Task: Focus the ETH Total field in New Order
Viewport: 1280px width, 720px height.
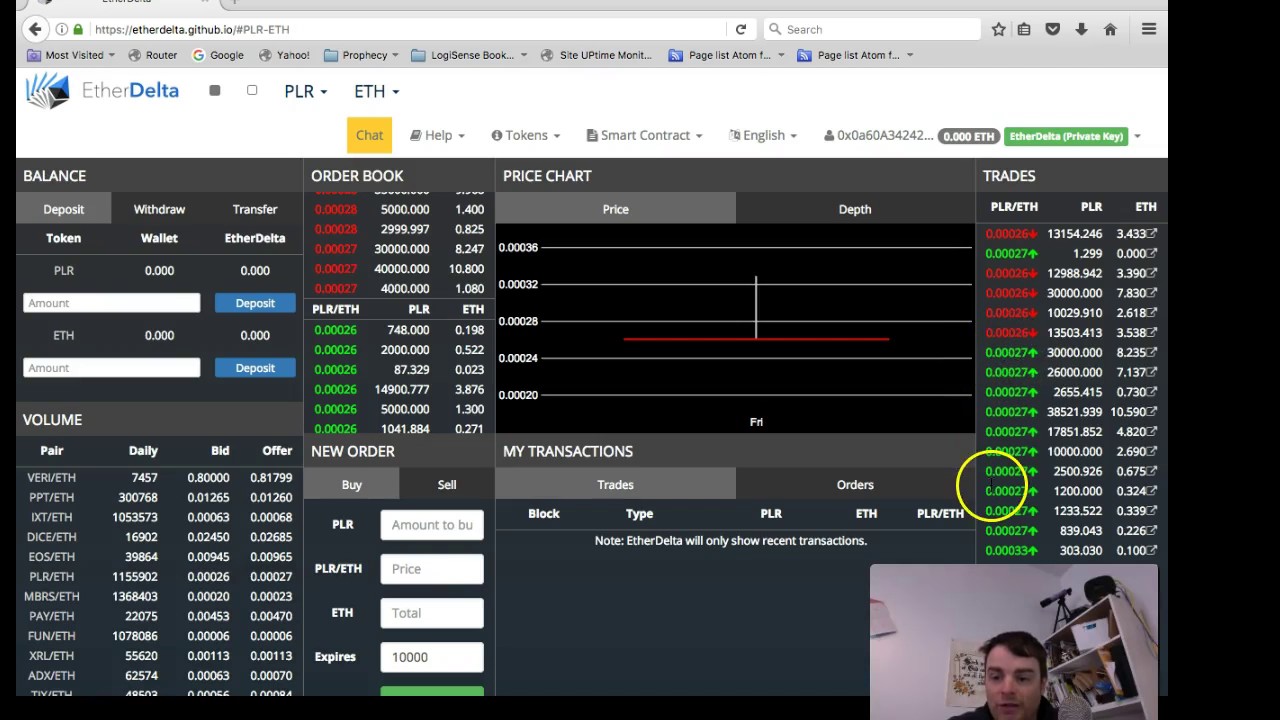Action: [432, 613]
